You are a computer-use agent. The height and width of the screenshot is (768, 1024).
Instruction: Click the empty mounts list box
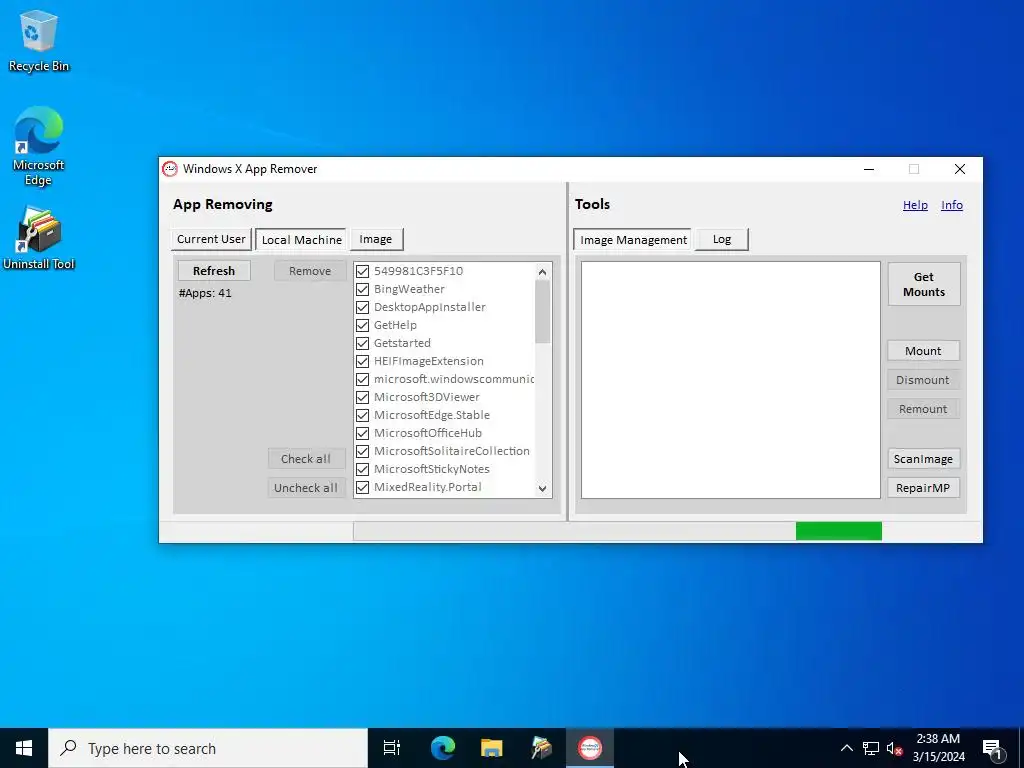pyautogui.click(x=731, y=380)
